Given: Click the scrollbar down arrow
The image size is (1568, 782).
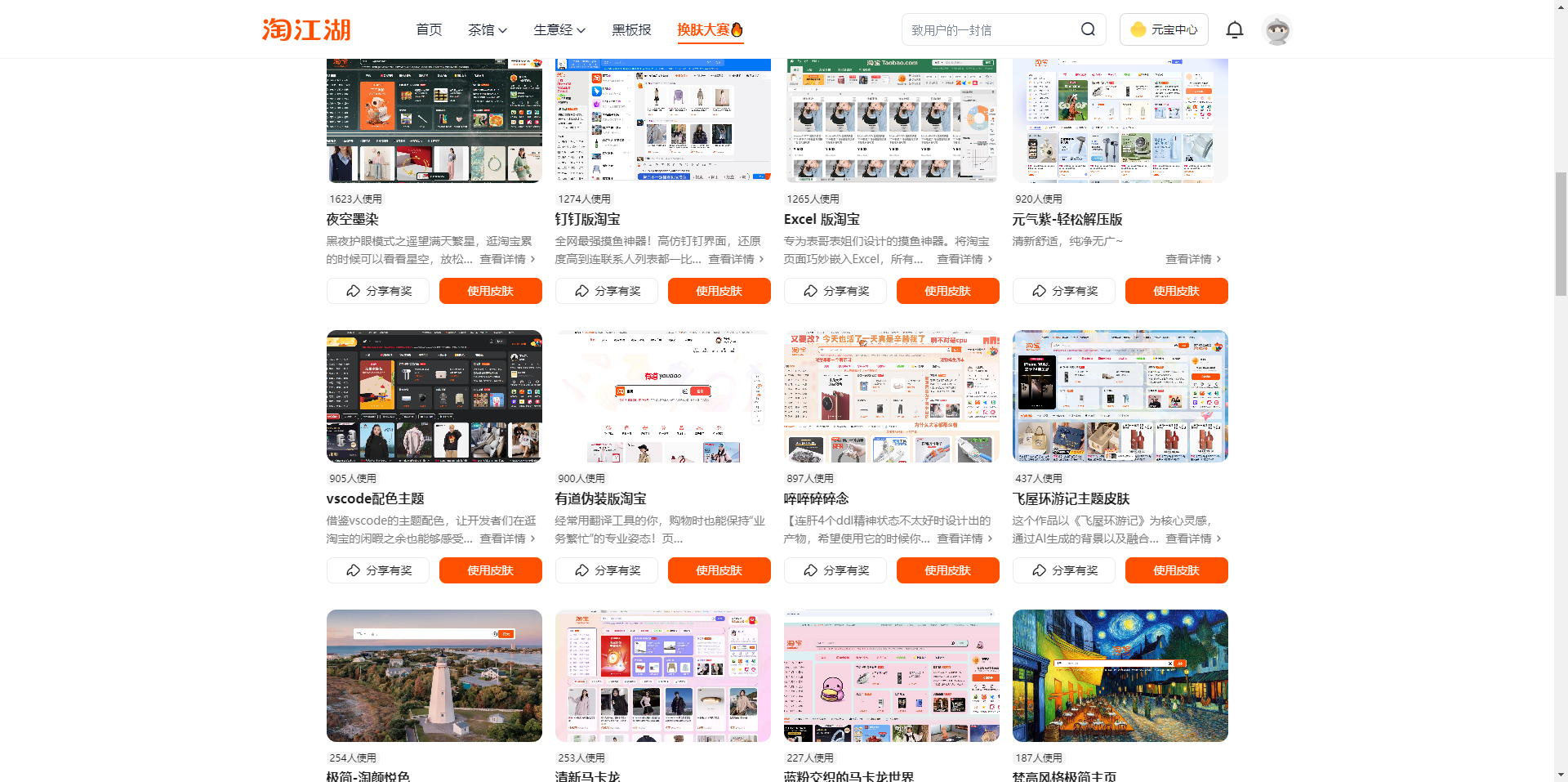Looking at the screenshot, I should tap(1561, 775).
